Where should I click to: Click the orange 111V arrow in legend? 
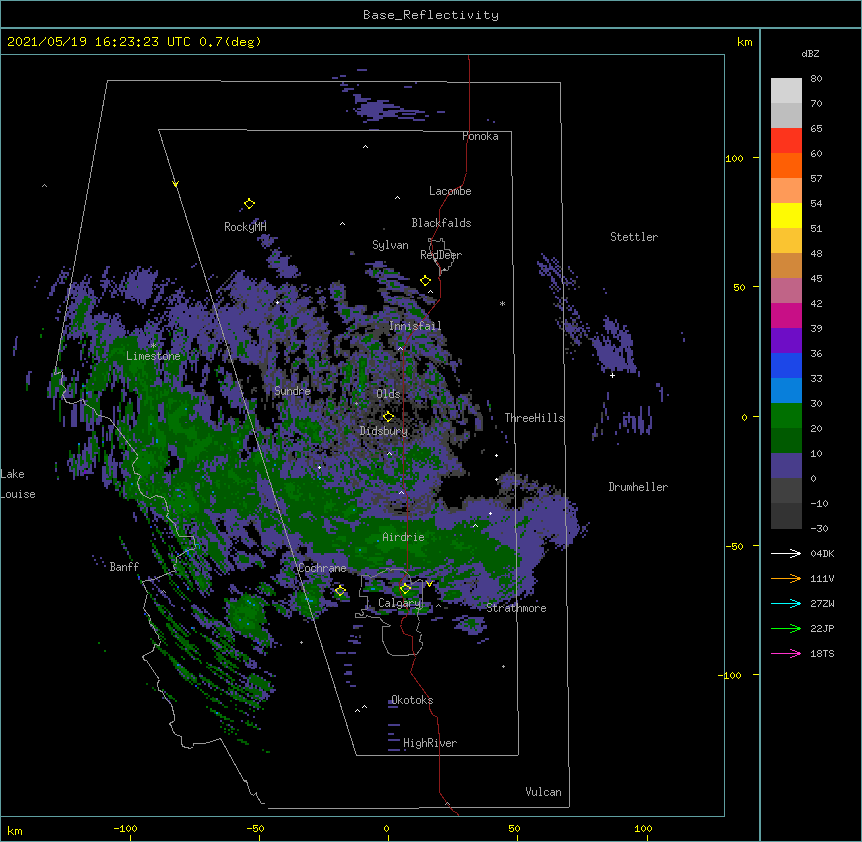(786, 578)
